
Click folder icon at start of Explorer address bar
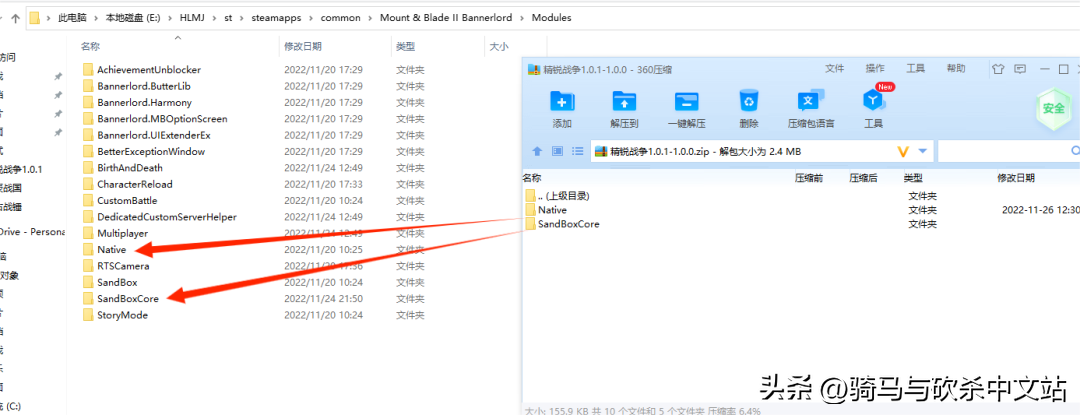tap(35, 18)
